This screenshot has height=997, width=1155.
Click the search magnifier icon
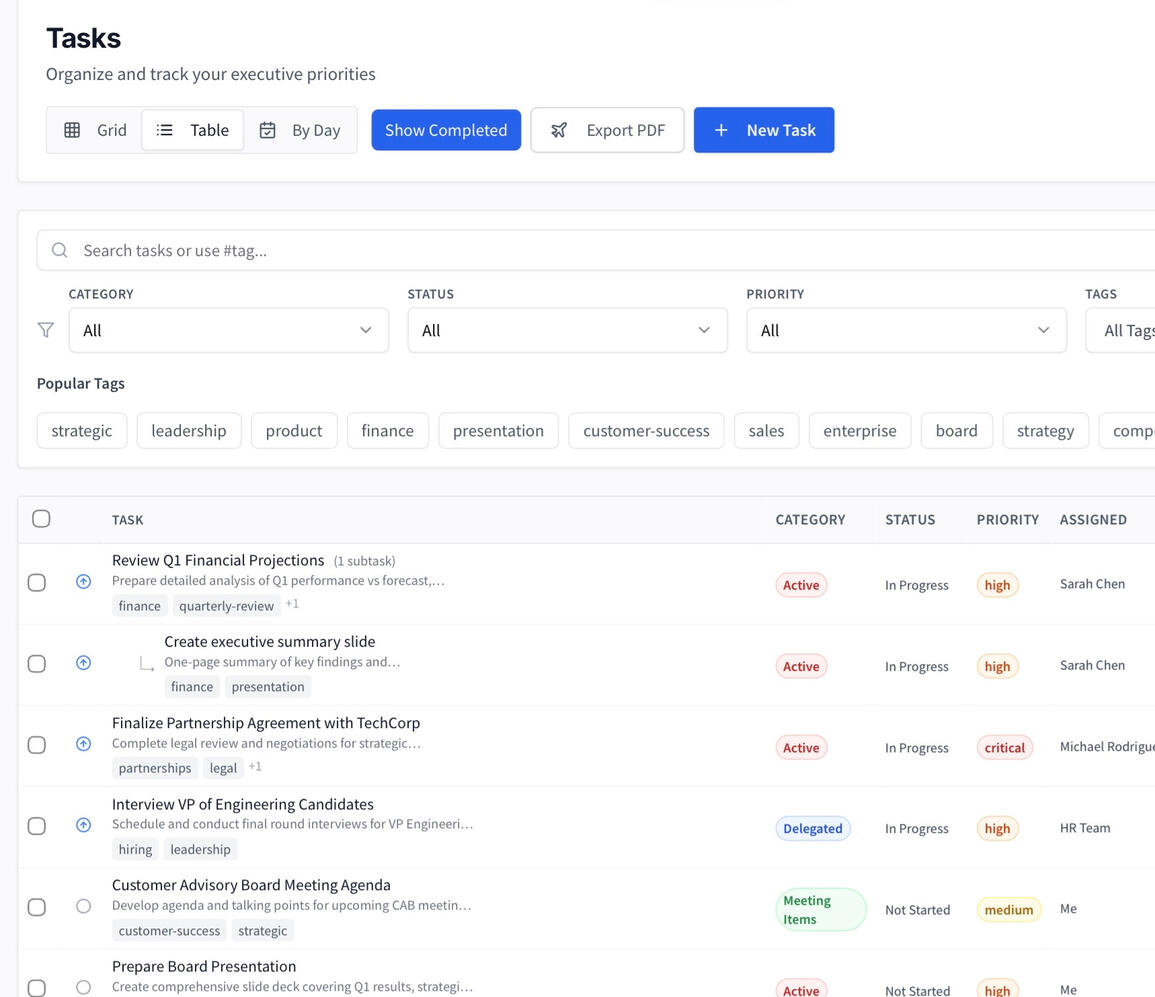(x=60, y=250)
